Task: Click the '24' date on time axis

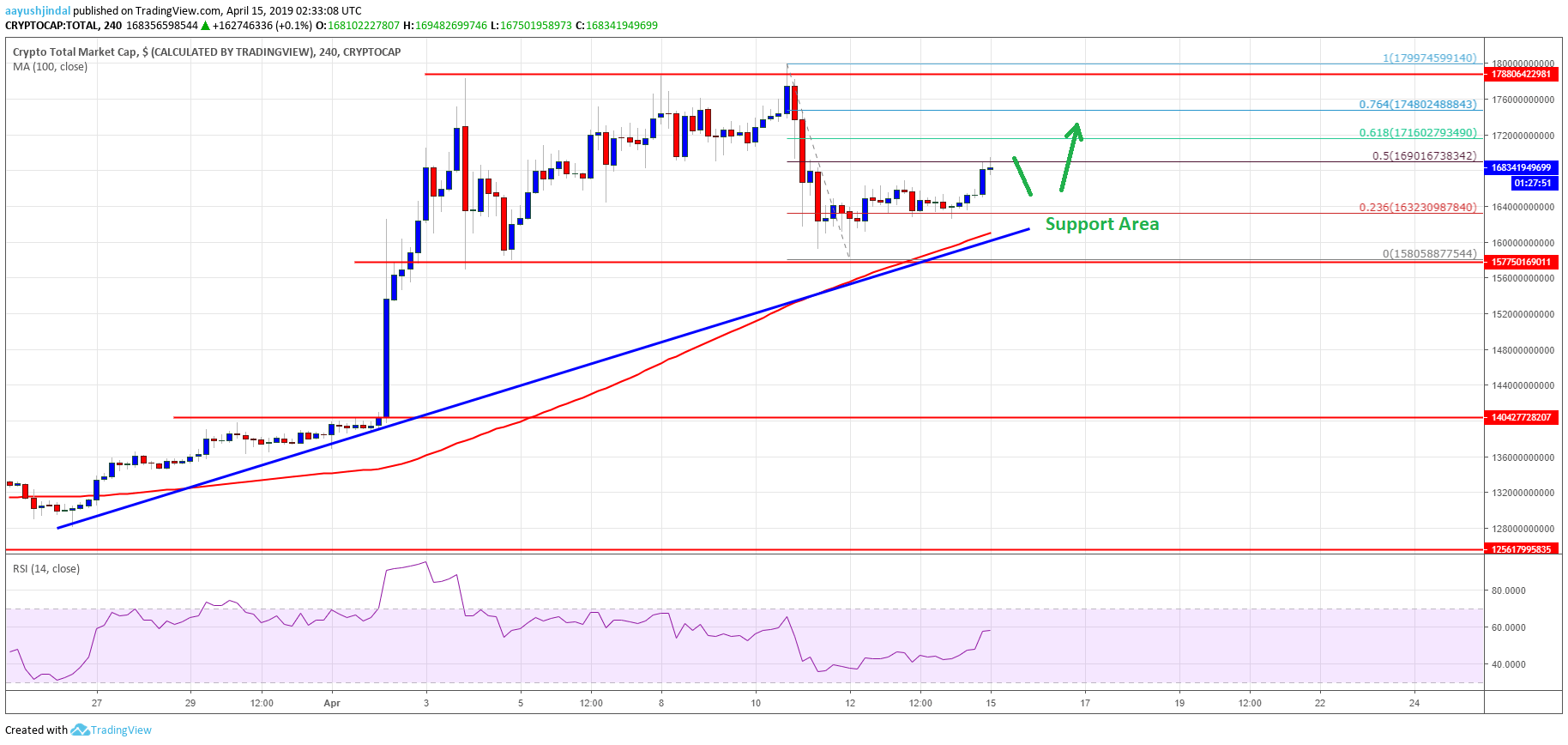Action: point(1414,703)
